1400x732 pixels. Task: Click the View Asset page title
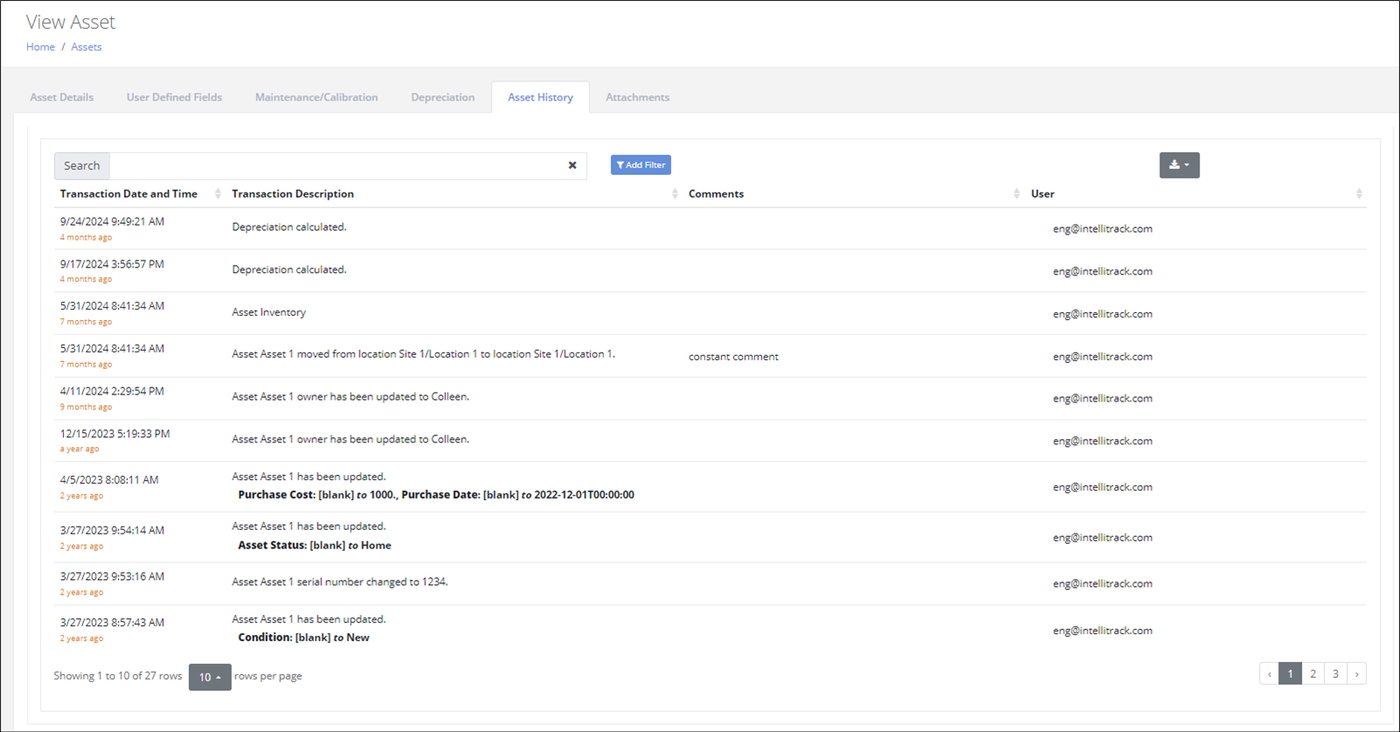(x=71, y=21)
